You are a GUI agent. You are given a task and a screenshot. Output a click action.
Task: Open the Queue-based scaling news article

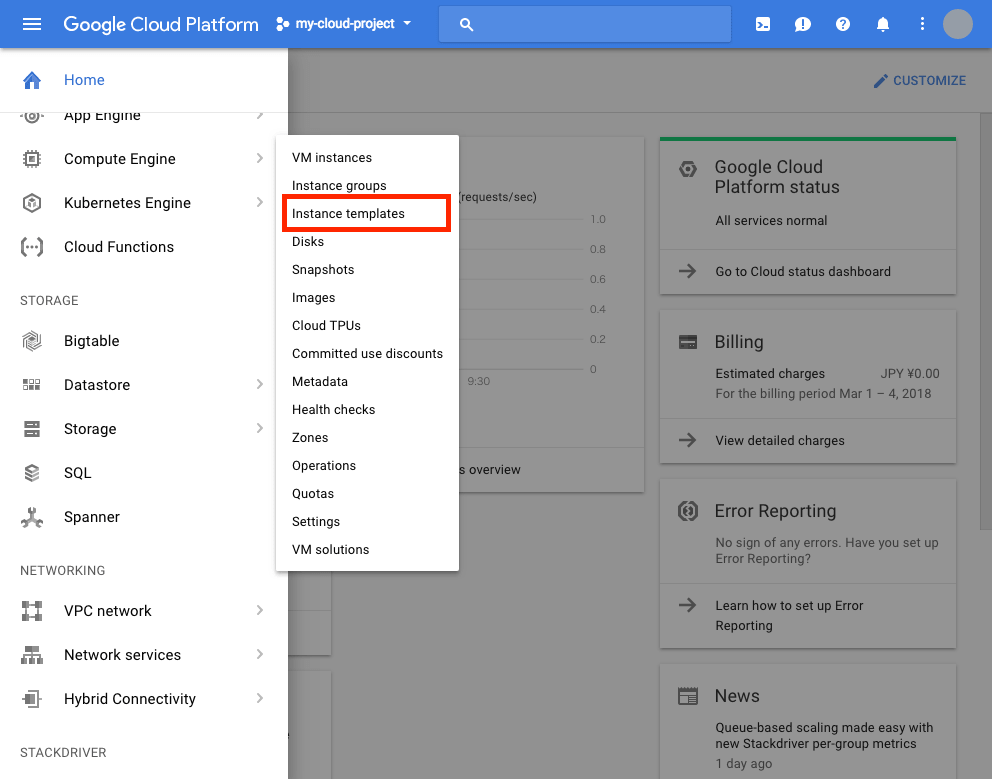[824, 735]
